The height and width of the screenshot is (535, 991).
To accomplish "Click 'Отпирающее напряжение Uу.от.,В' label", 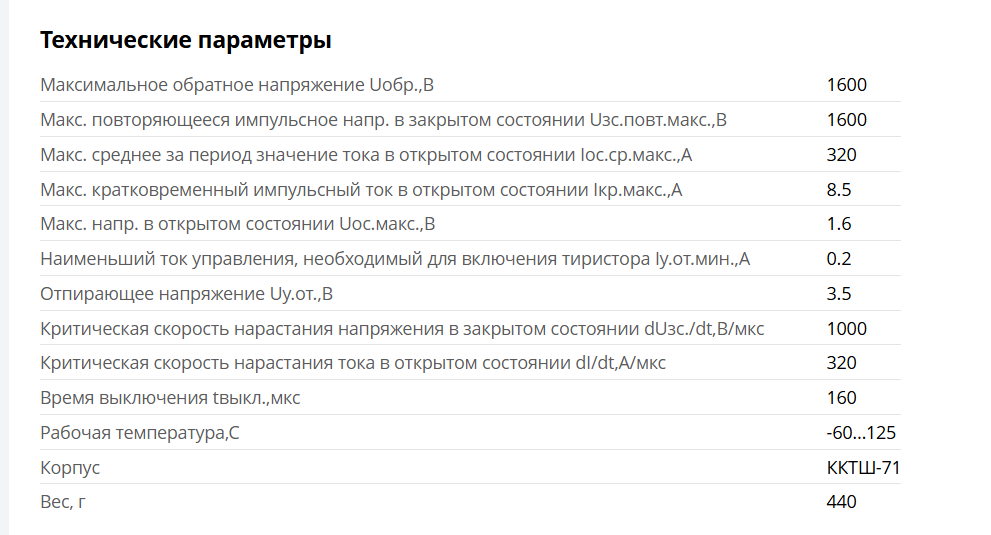I will pyautogui.click(x=186, y=293).
